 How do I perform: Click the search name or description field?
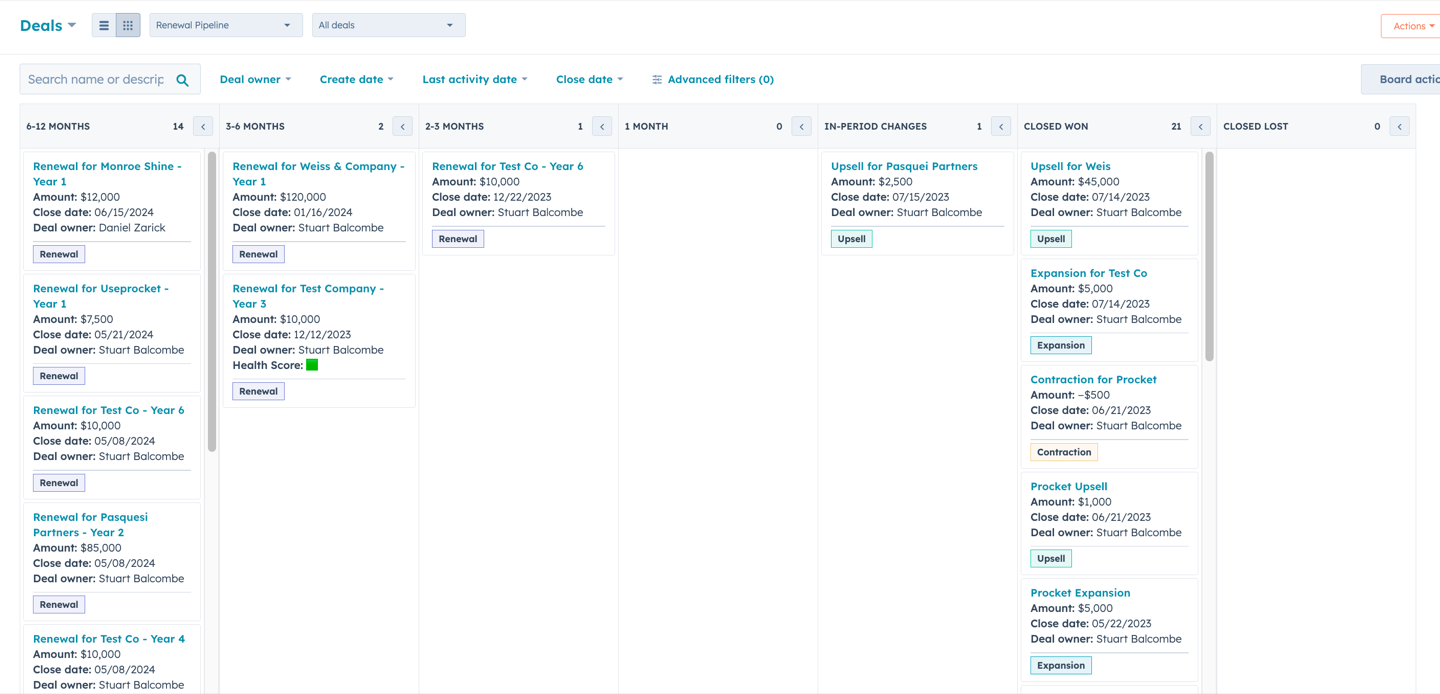[97, 79]
